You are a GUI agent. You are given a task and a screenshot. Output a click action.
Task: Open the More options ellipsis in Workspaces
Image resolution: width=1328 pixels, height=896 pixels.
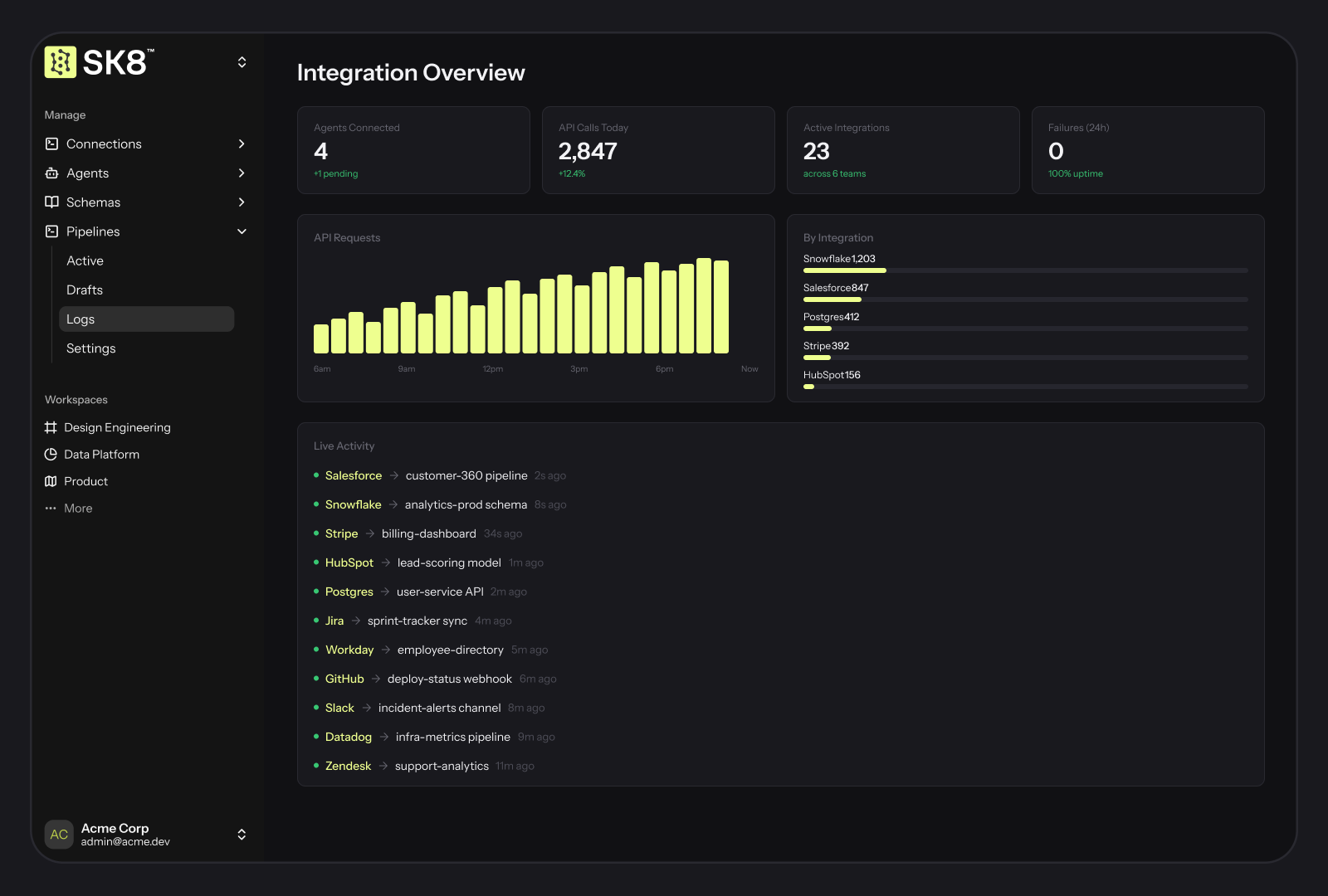pyautogui.click(x=51, y=508)
